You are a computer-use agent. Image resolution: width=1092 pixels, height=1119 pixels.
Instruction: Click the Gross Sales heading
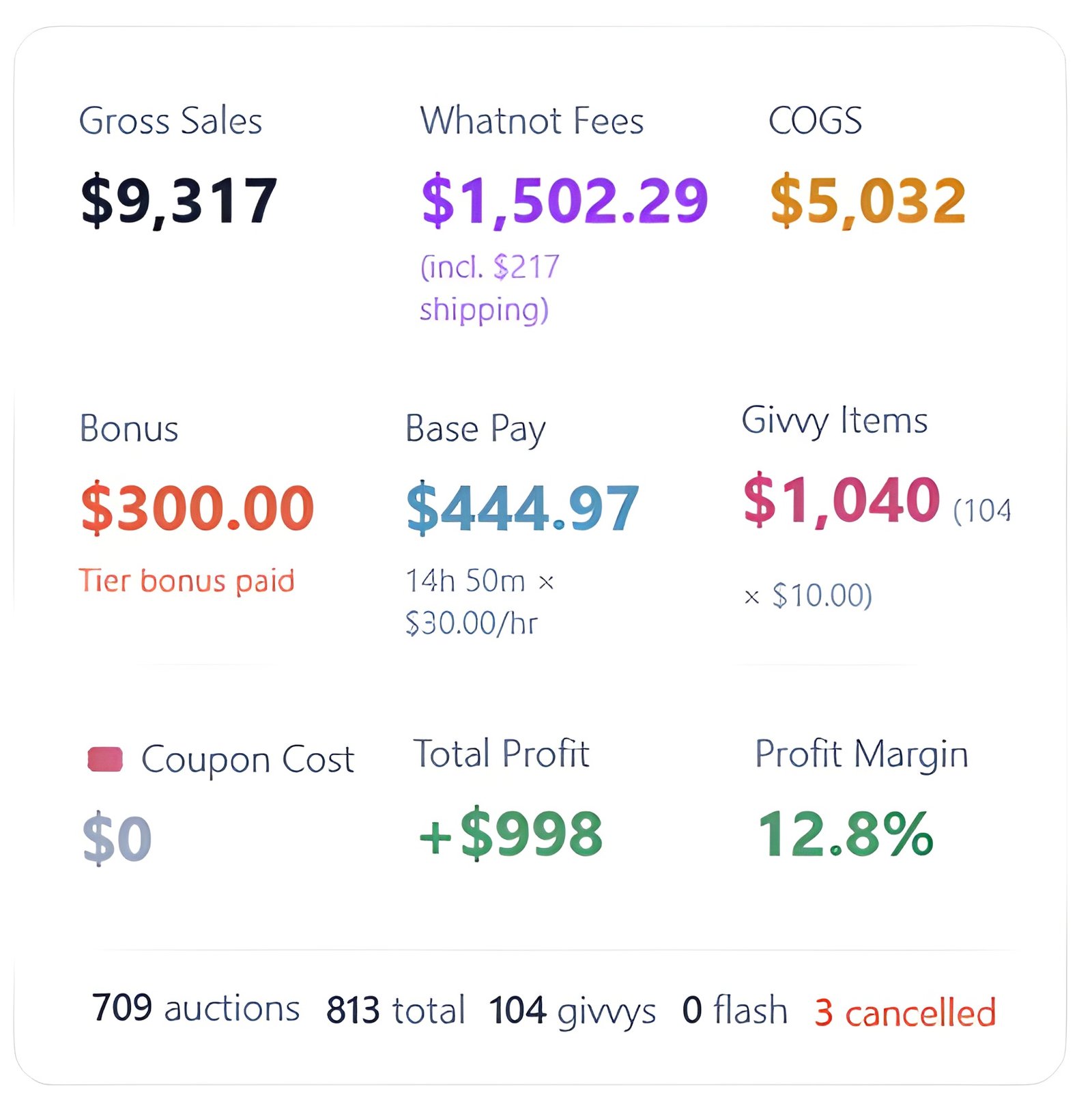tap(171, 122)
